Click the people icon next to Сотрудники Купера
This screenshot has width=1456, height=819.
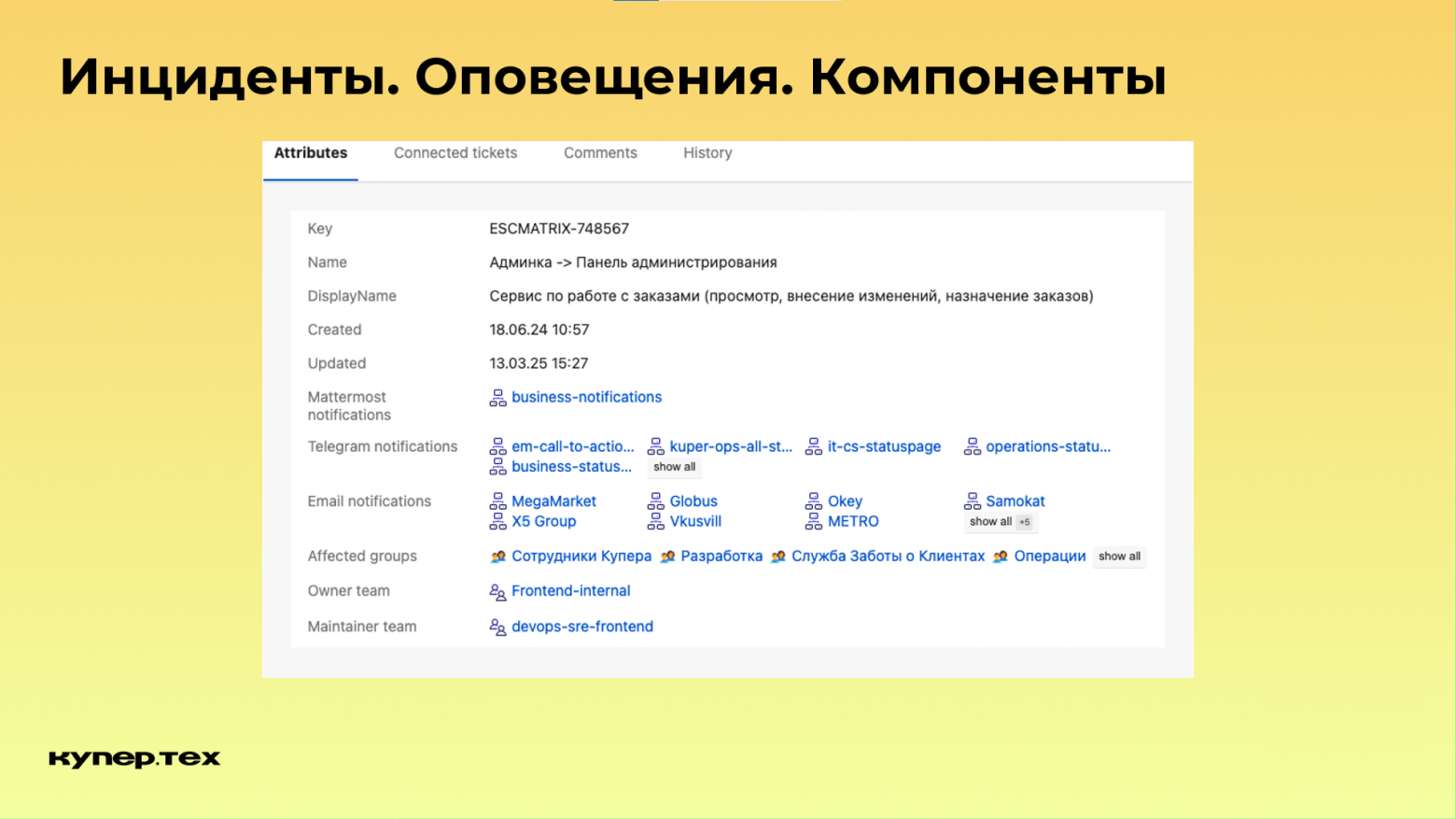(x=497, y=556)
